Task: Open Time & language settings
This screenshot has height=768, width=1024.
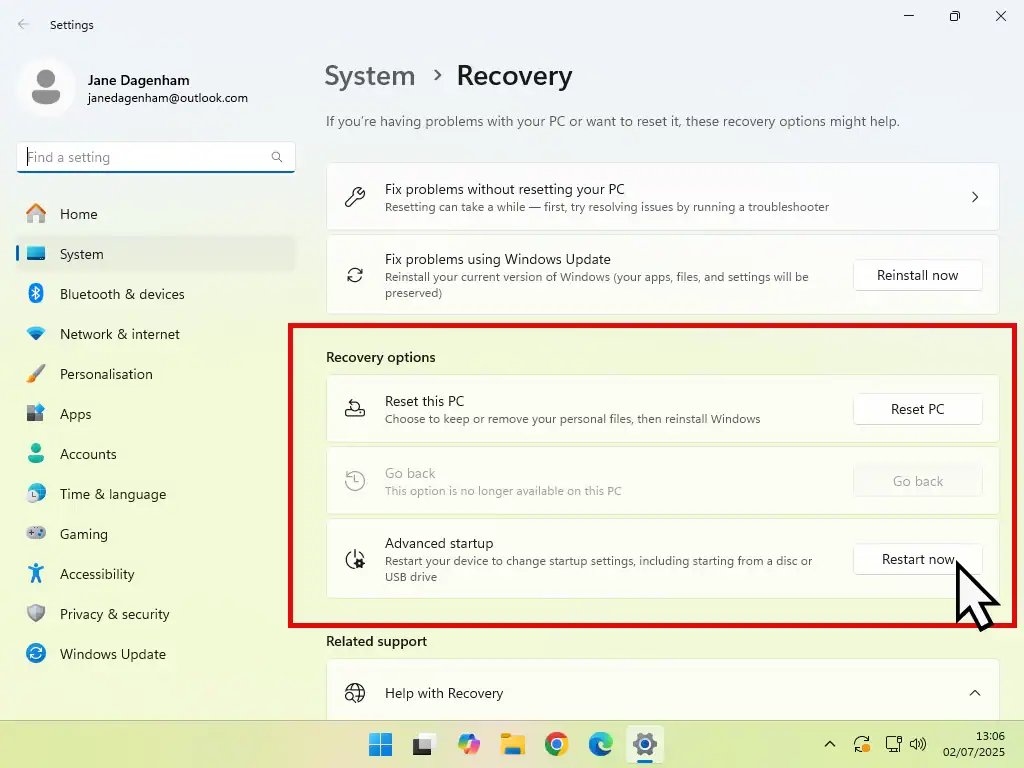Action: pos(112,494)
